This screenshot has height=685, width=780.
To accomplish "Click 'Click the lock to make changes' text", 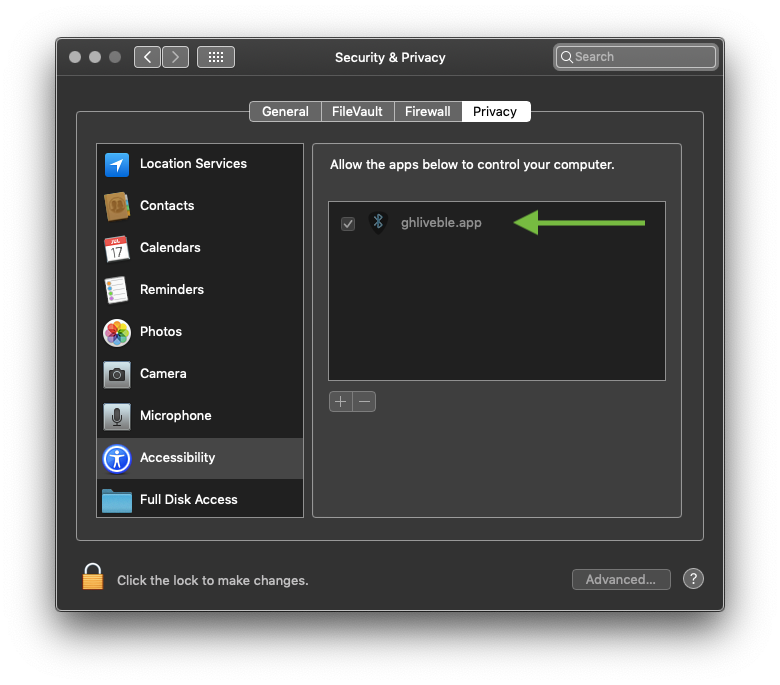I will [212, 581].
